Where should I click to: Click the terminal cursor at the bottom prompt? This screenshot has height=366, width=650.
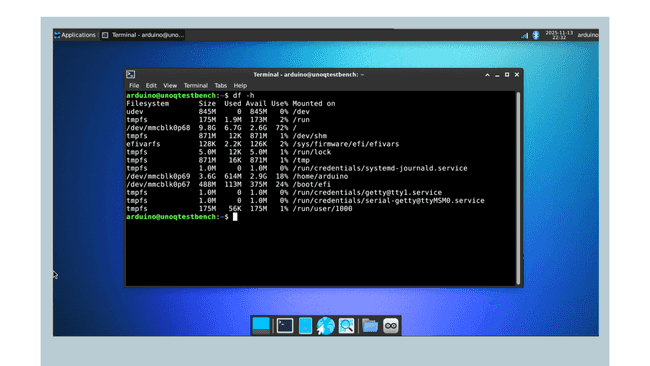click(x=235, y=217)
